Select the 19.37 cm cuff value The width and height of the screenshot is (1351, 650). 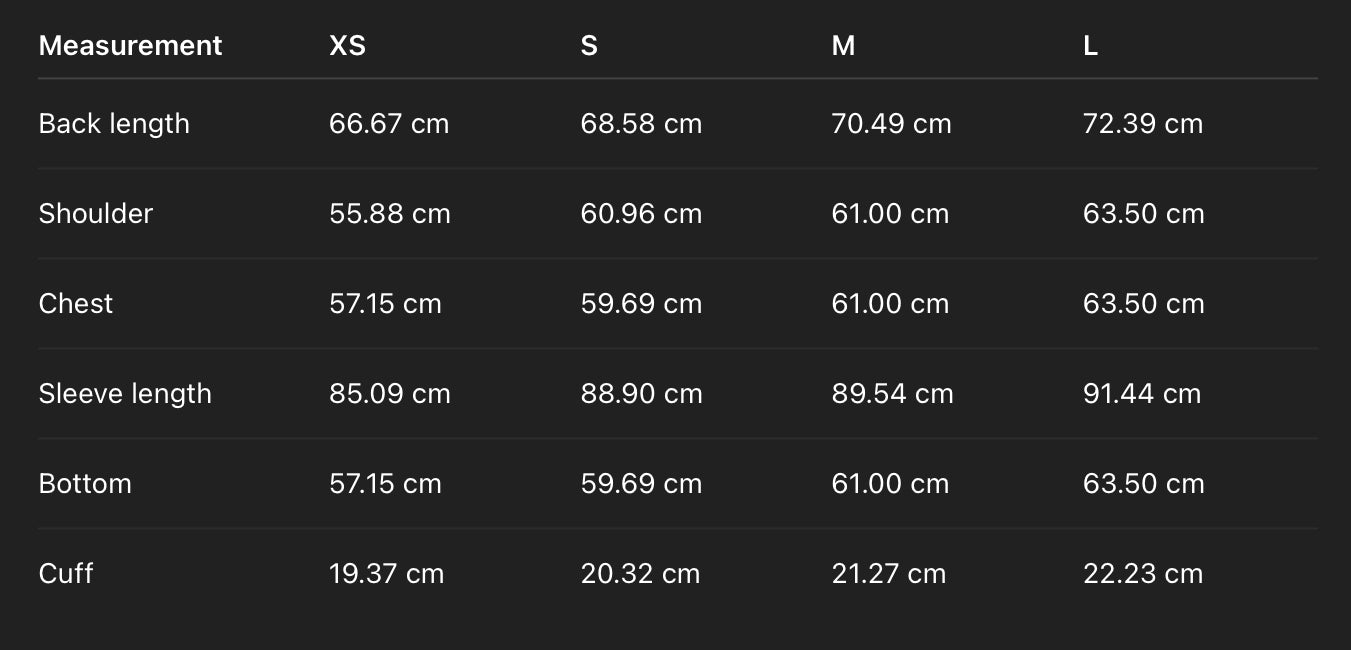(386, 574)
